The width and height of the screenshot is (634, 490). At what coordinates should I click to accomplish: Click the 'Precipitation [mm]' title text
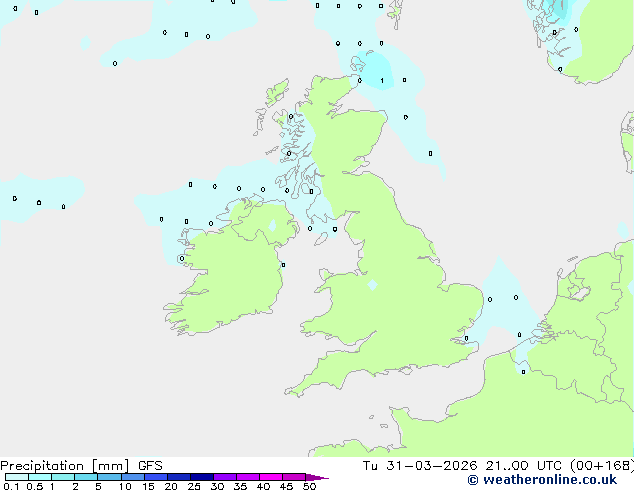click(x=64, y=466)
